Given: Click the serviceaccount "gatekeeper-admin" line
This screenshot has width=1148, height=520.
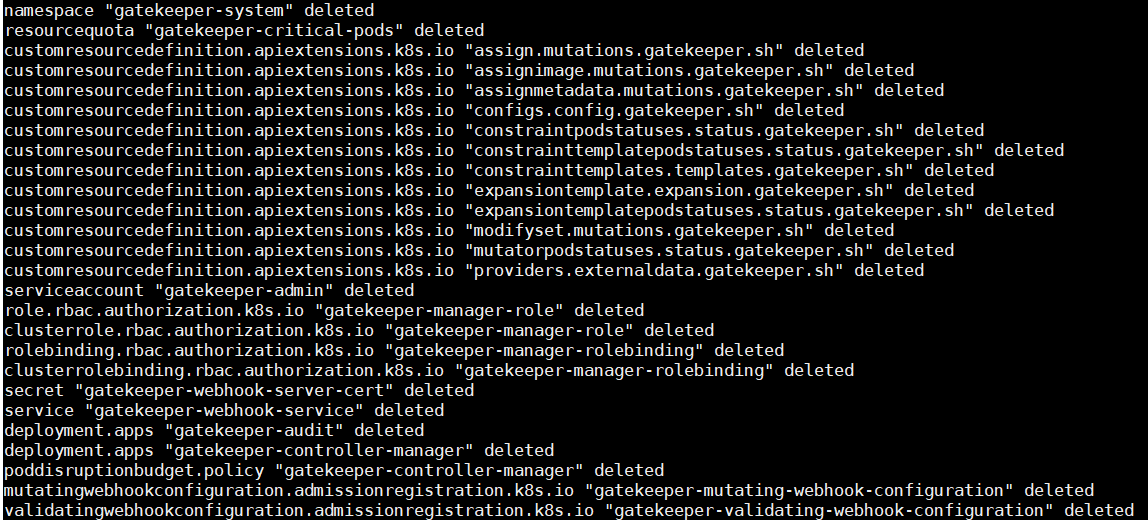Looking at the screenshot, I should (209, 290).
